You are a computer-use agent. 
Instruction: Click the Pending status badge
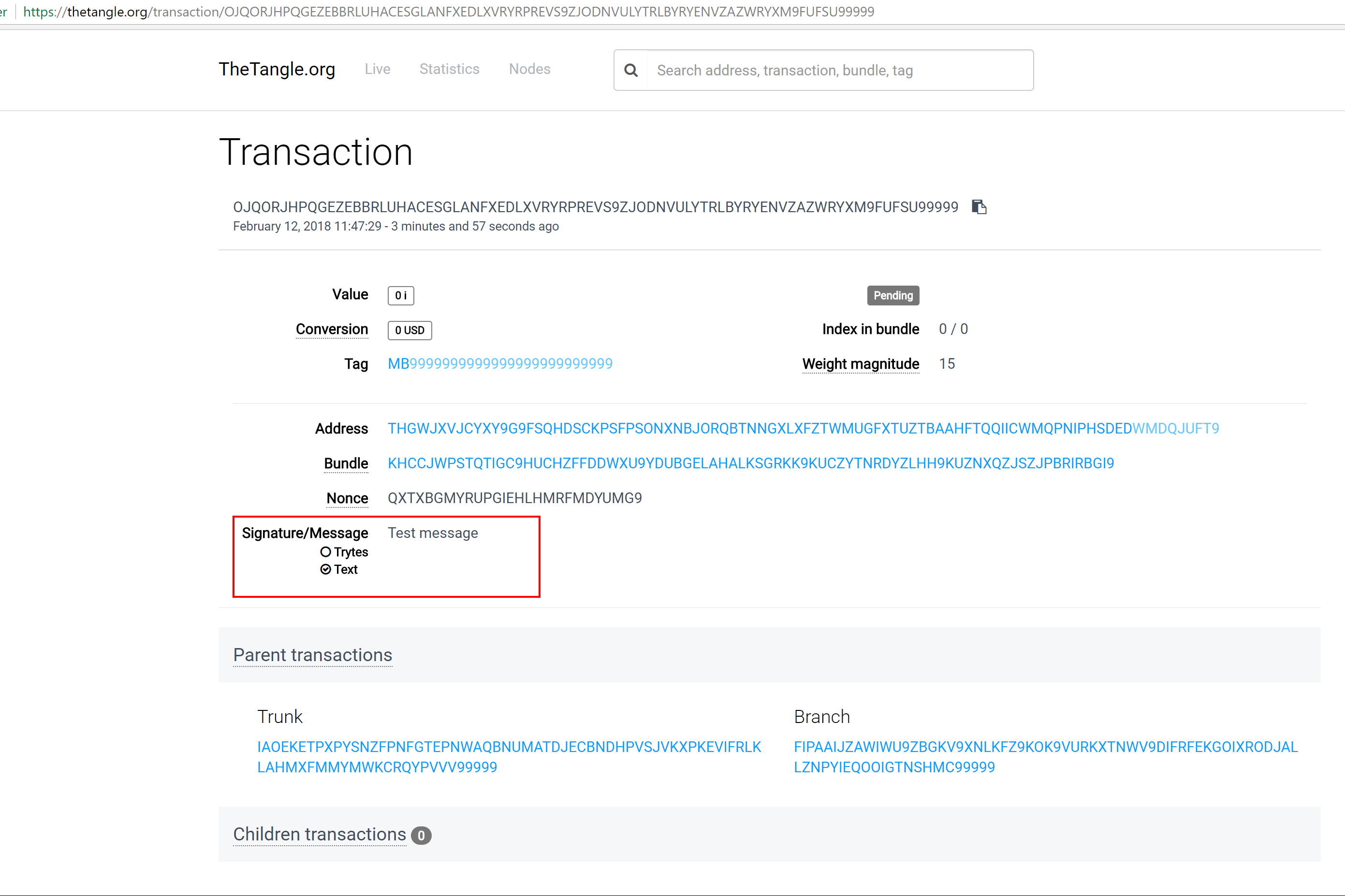tap(893, 295)
